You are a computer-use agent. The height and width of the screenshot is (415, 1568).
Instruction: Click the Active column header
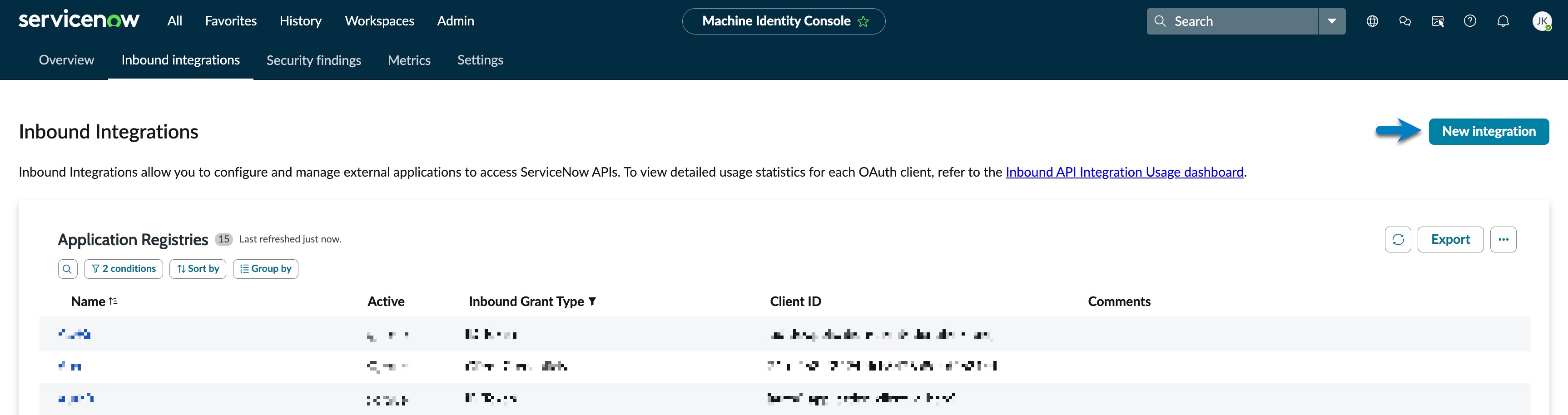coord(386,301)
